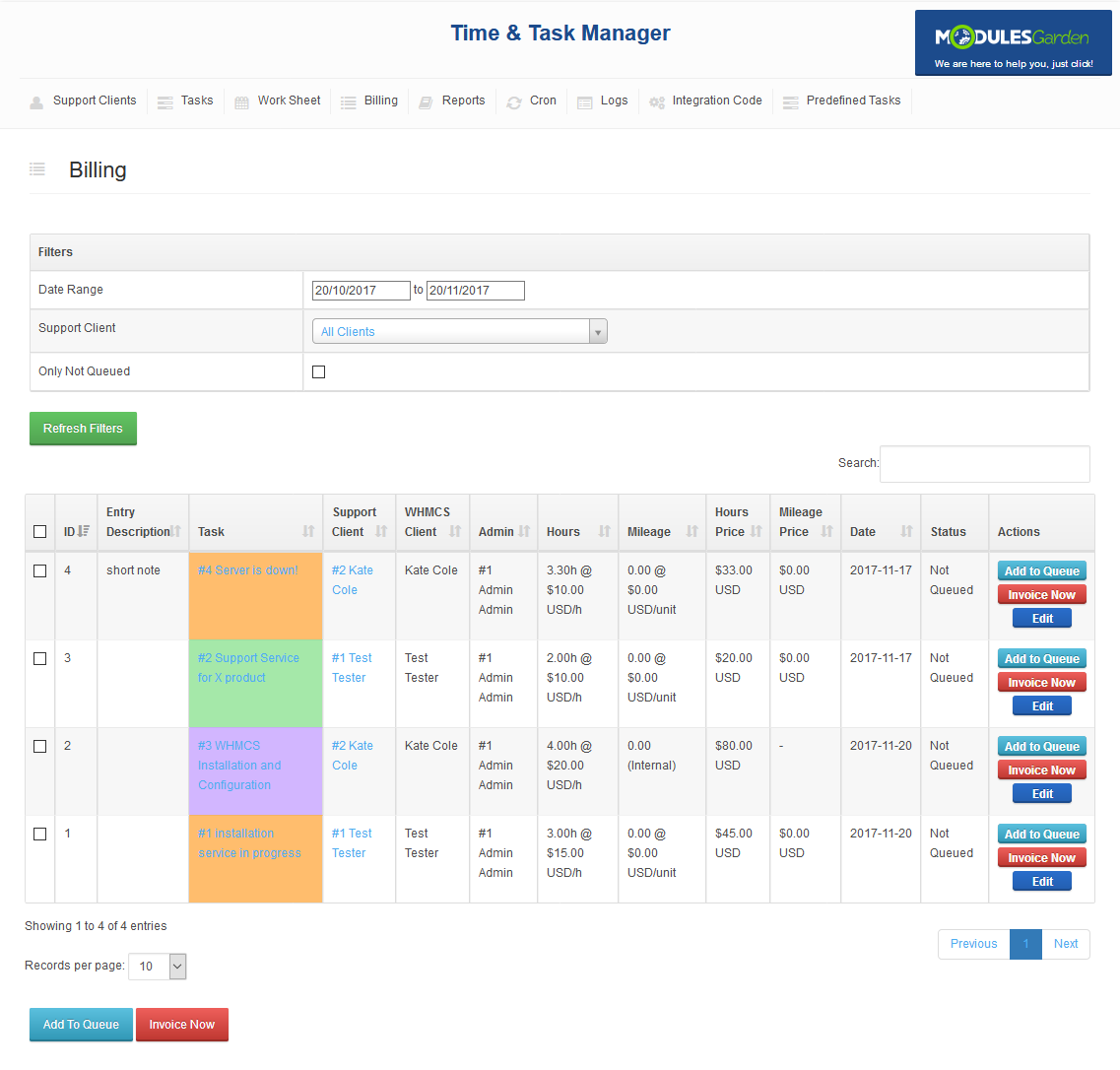Click the Integration Code gears icon
The height and width of the screenshot is (1070, 1120).
pos(657,102)
